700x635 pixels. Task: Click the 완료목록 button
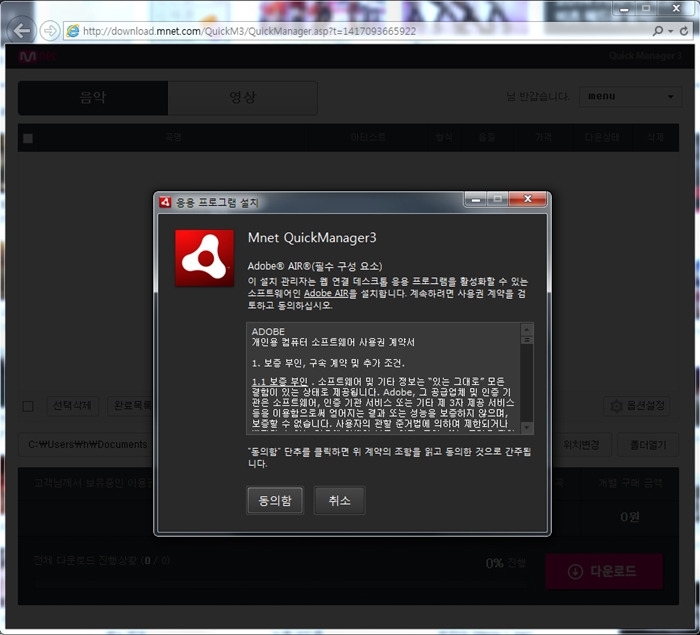click(131, 405)
